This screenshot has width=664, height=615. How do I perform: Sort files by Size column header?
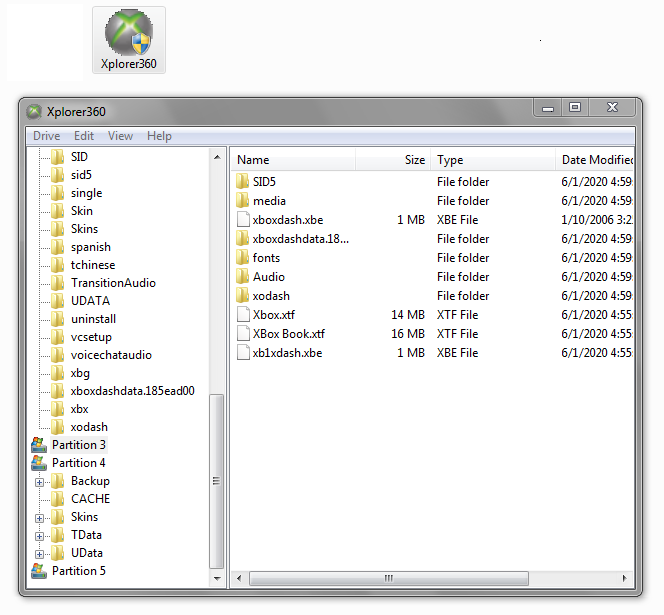coord(393,160)
